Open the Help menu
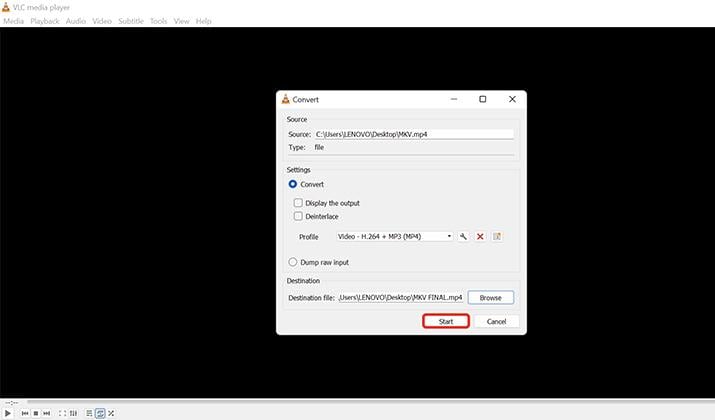The height and width of the screenshot is (420, 715). (x=203, y=21)
